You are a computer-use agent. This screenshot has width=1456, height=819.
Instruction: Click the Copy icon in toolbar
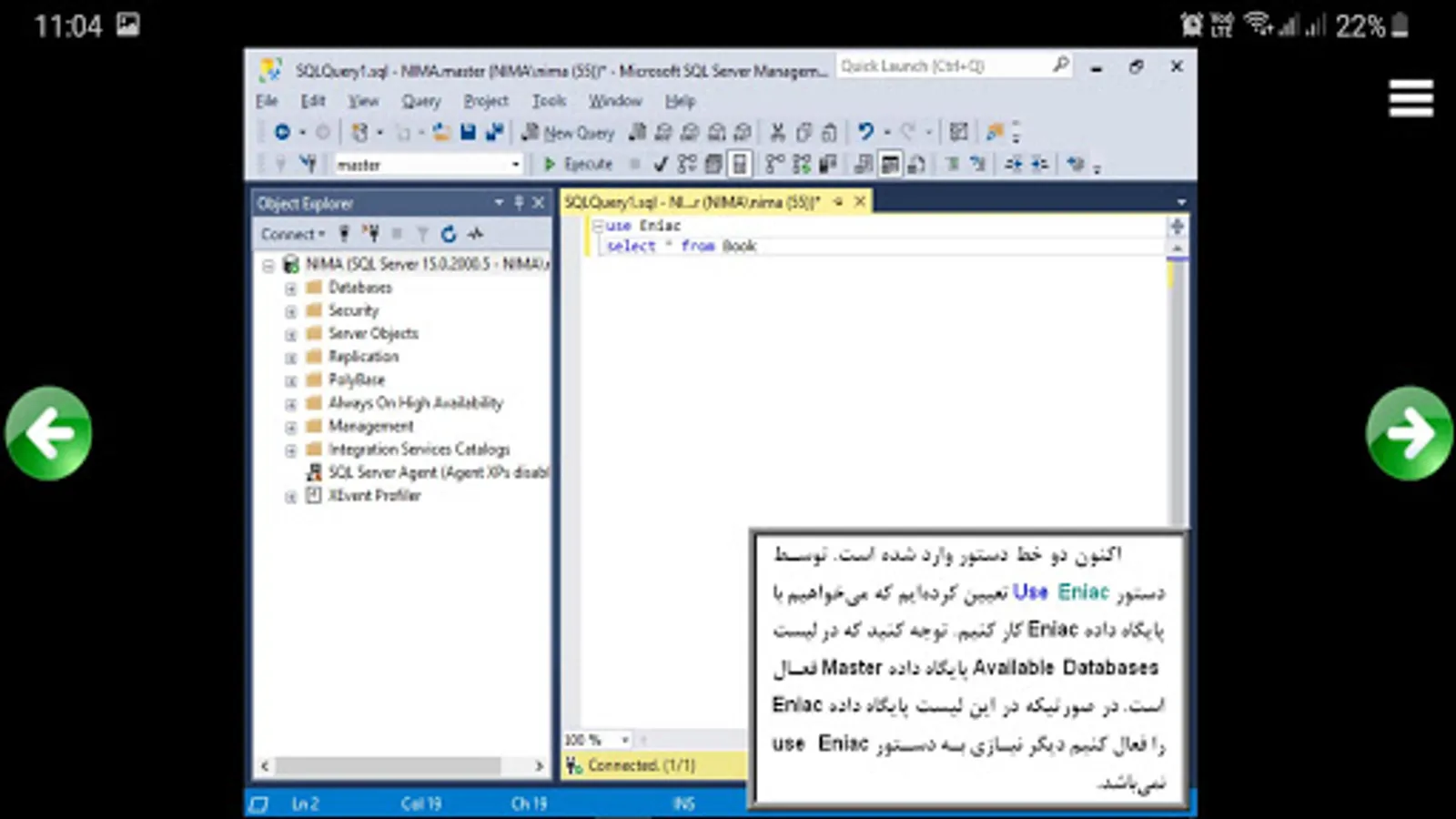coord(804,132)
